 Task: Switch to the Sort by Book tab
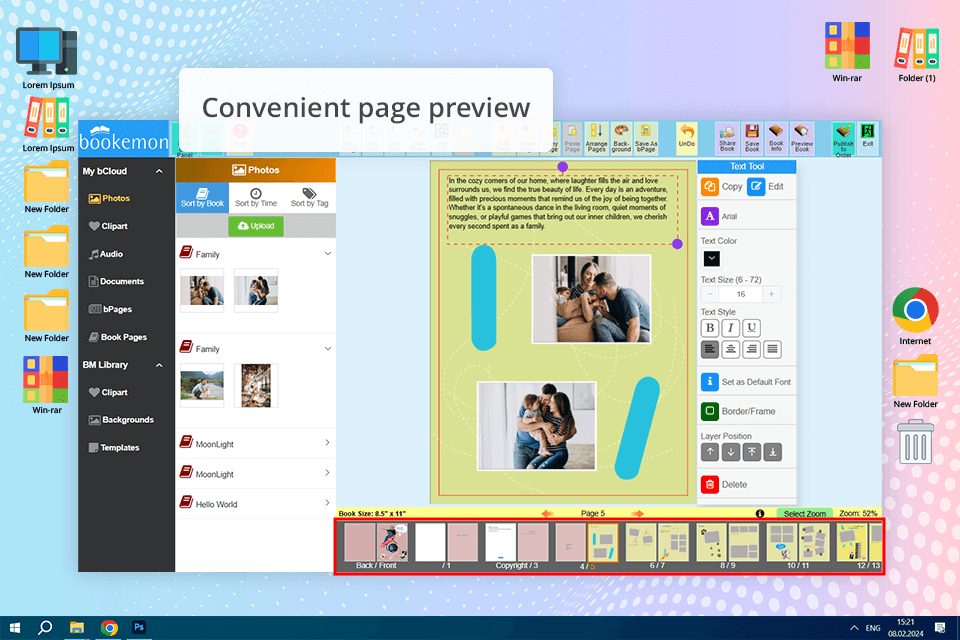click(202, 198)
